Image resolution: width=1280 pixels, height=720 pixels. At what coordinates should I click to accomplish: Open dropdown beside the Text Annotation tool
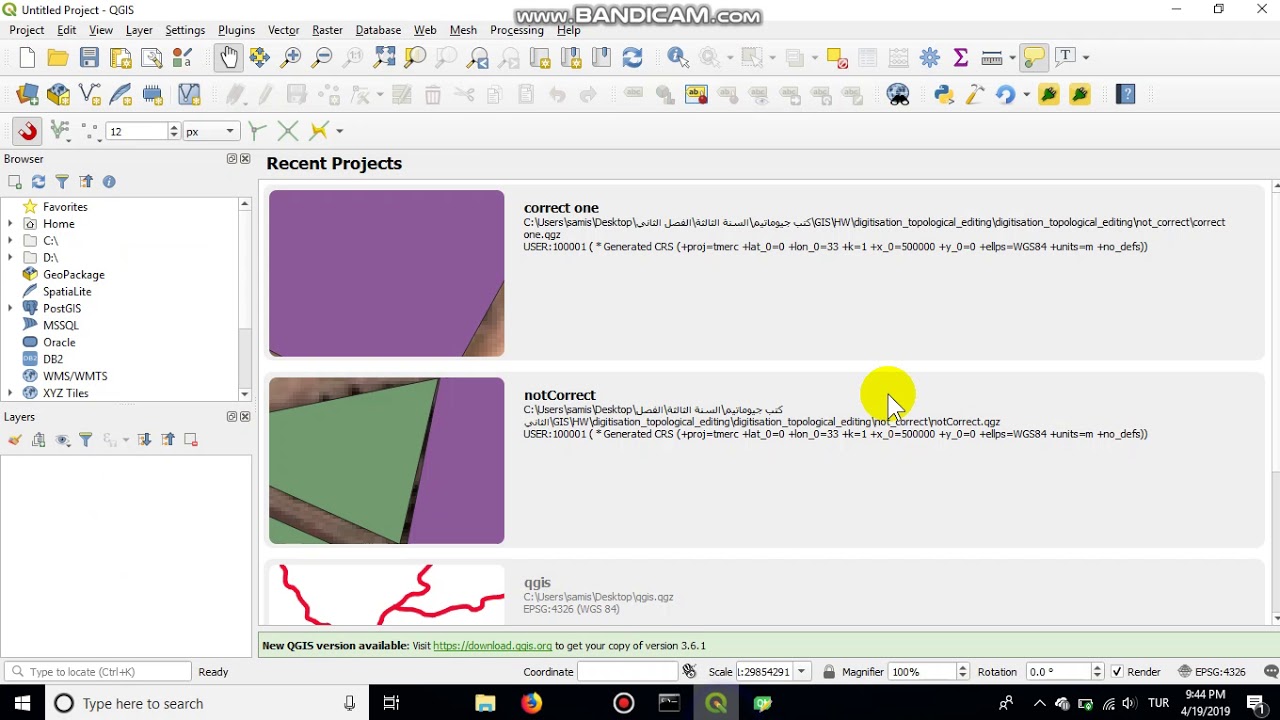tap(1085, 58)
